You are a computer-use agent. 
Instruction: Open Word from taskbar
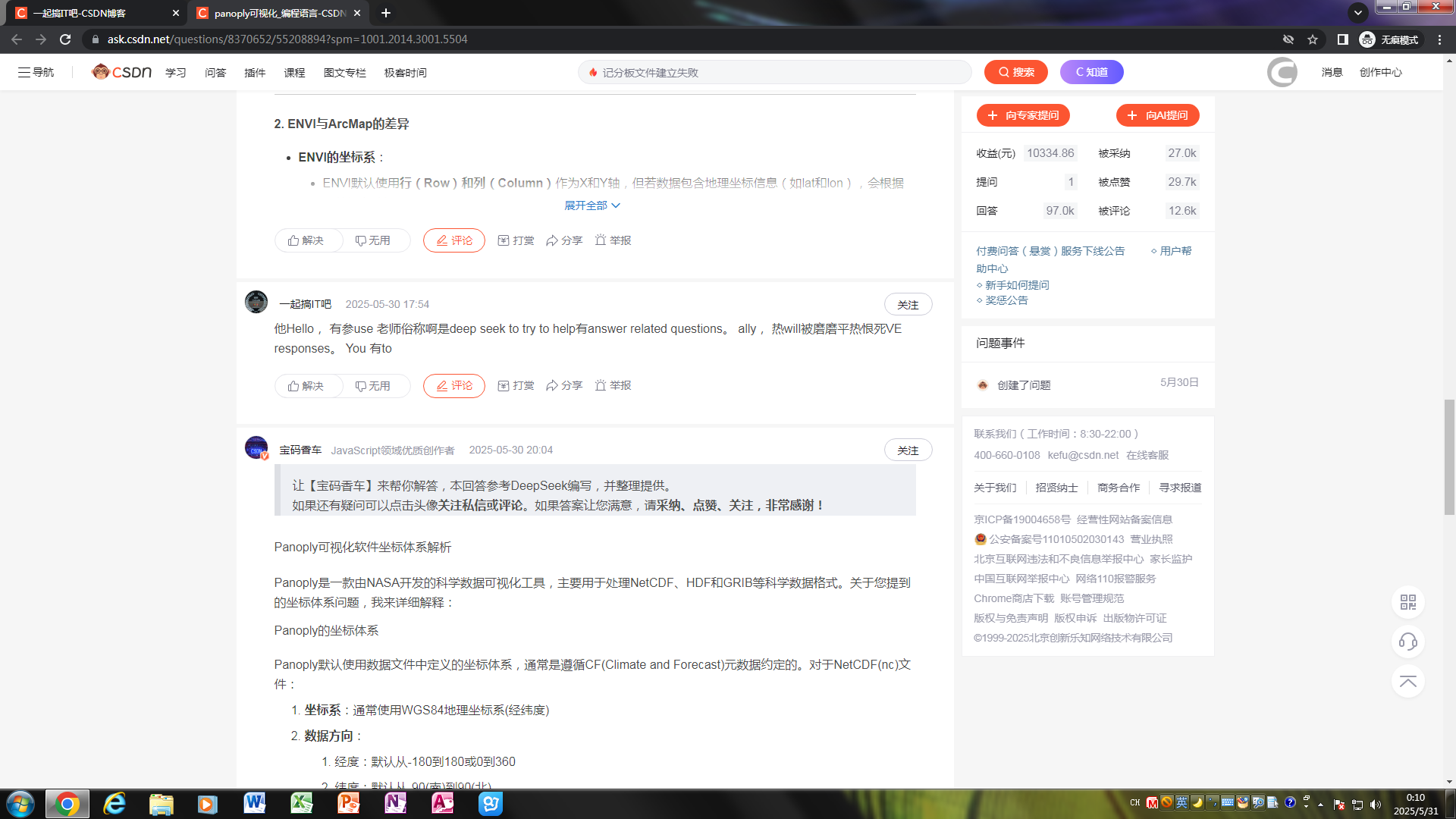254,804
